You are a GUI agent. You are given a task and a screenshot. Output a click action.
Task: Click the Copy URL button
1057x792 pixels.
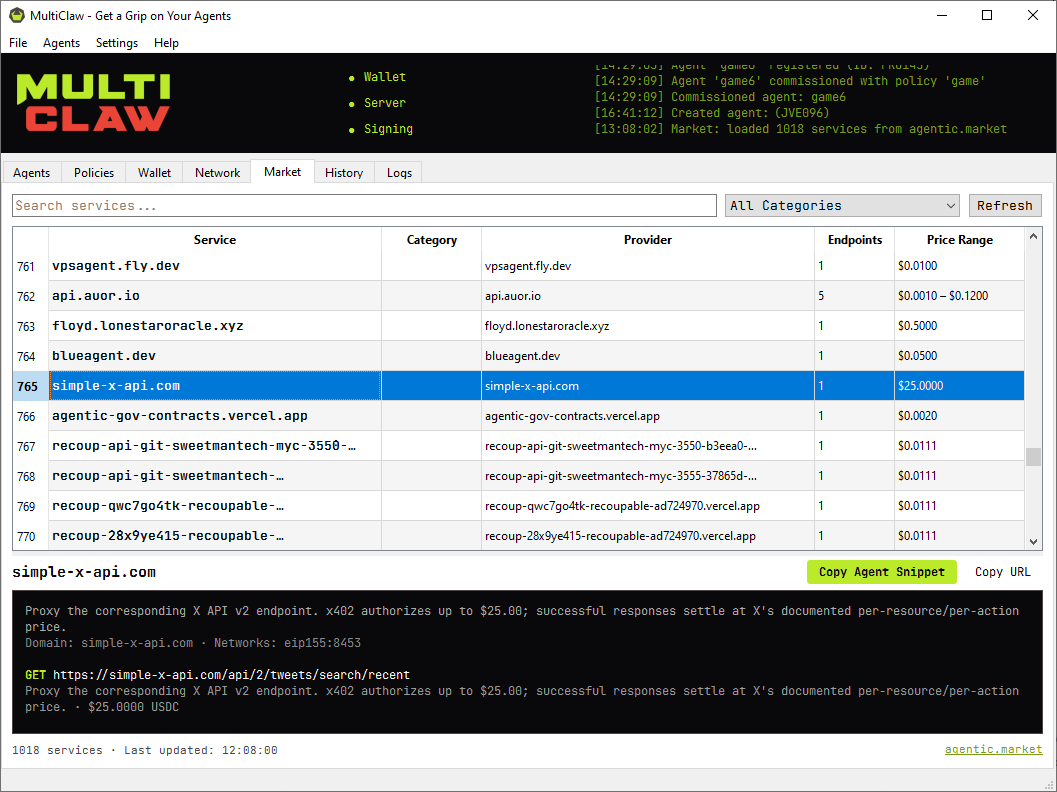pyautogui.click(x=1002, y=572)
